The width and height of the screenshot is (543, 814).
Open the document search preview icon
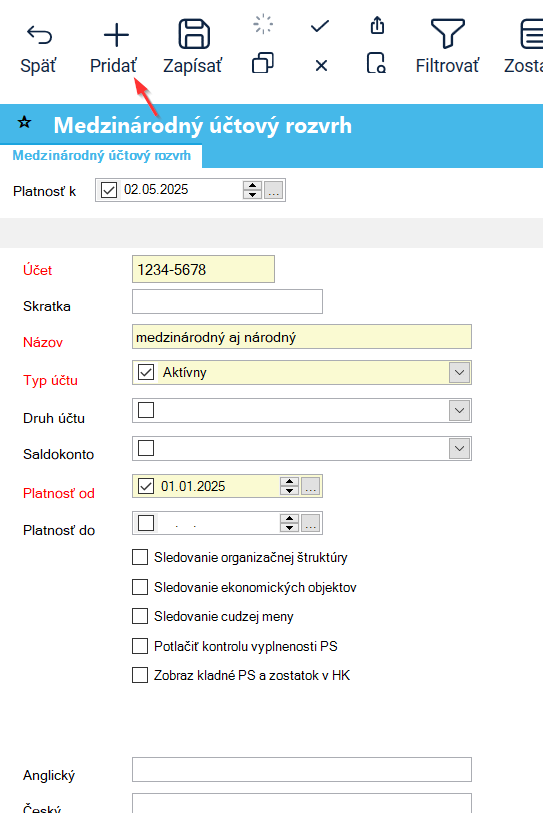pyautogui.click(x=376, y=63)
